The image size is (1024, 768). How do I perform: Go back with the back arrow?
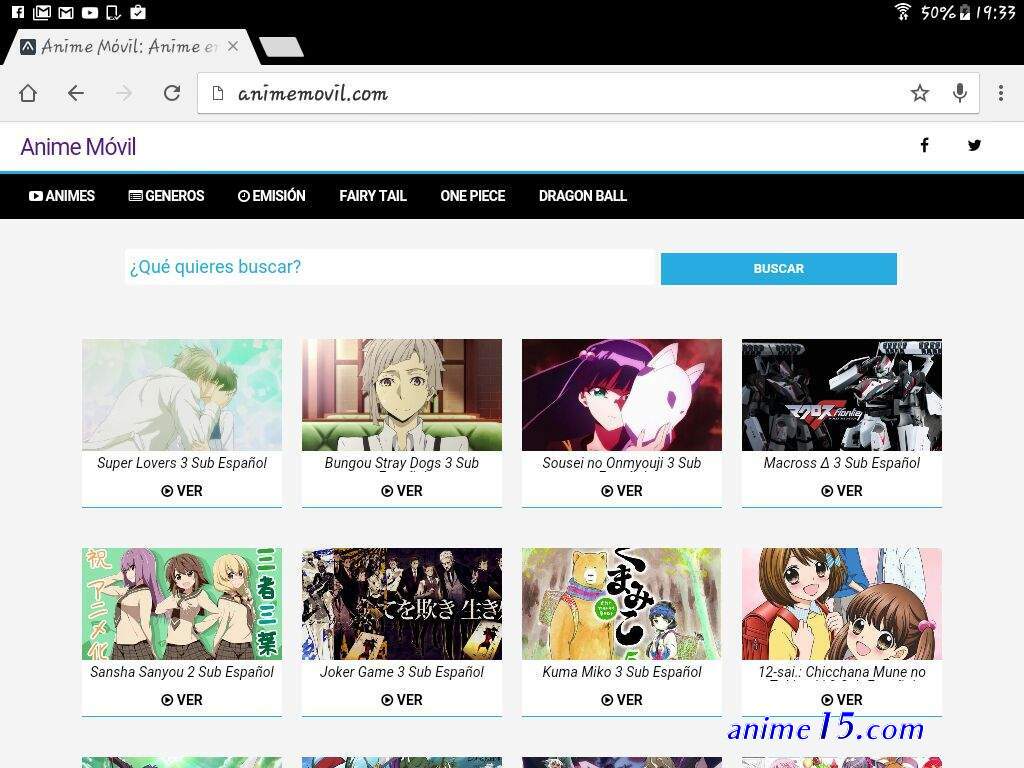pos(76,93)
